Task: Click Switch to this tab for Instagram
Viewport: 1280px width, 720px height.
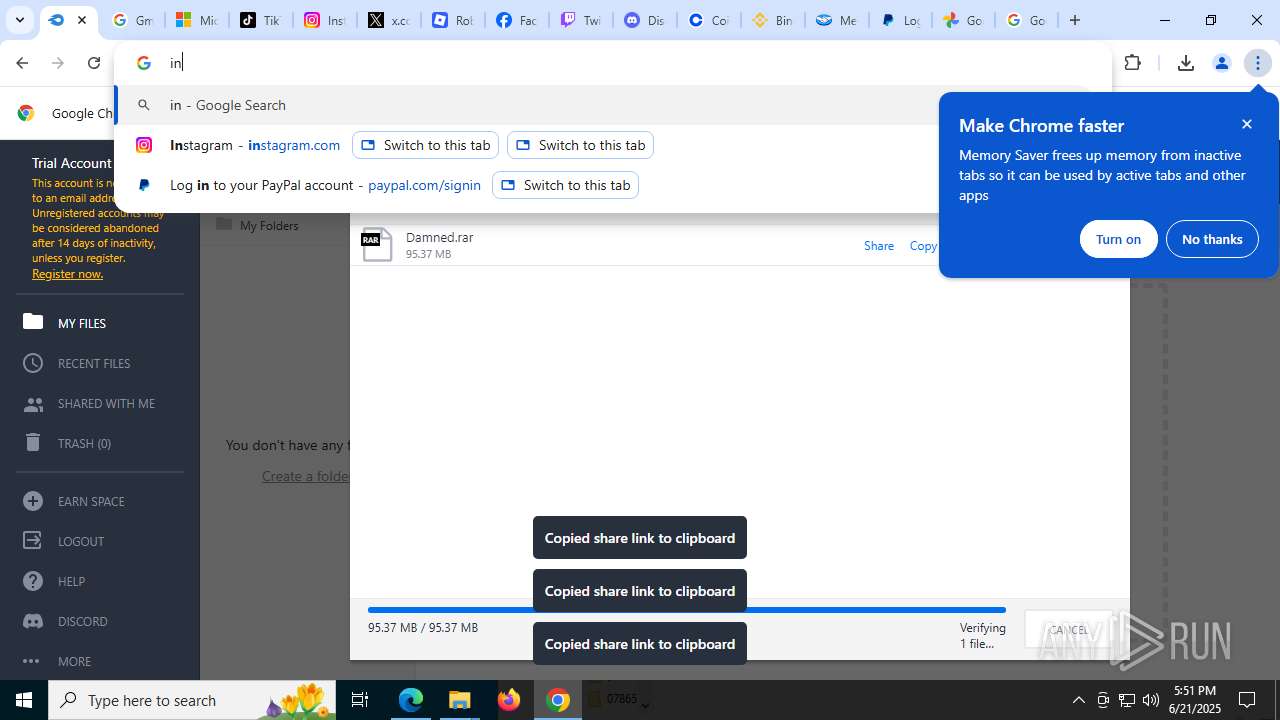Action: (426, 145)
